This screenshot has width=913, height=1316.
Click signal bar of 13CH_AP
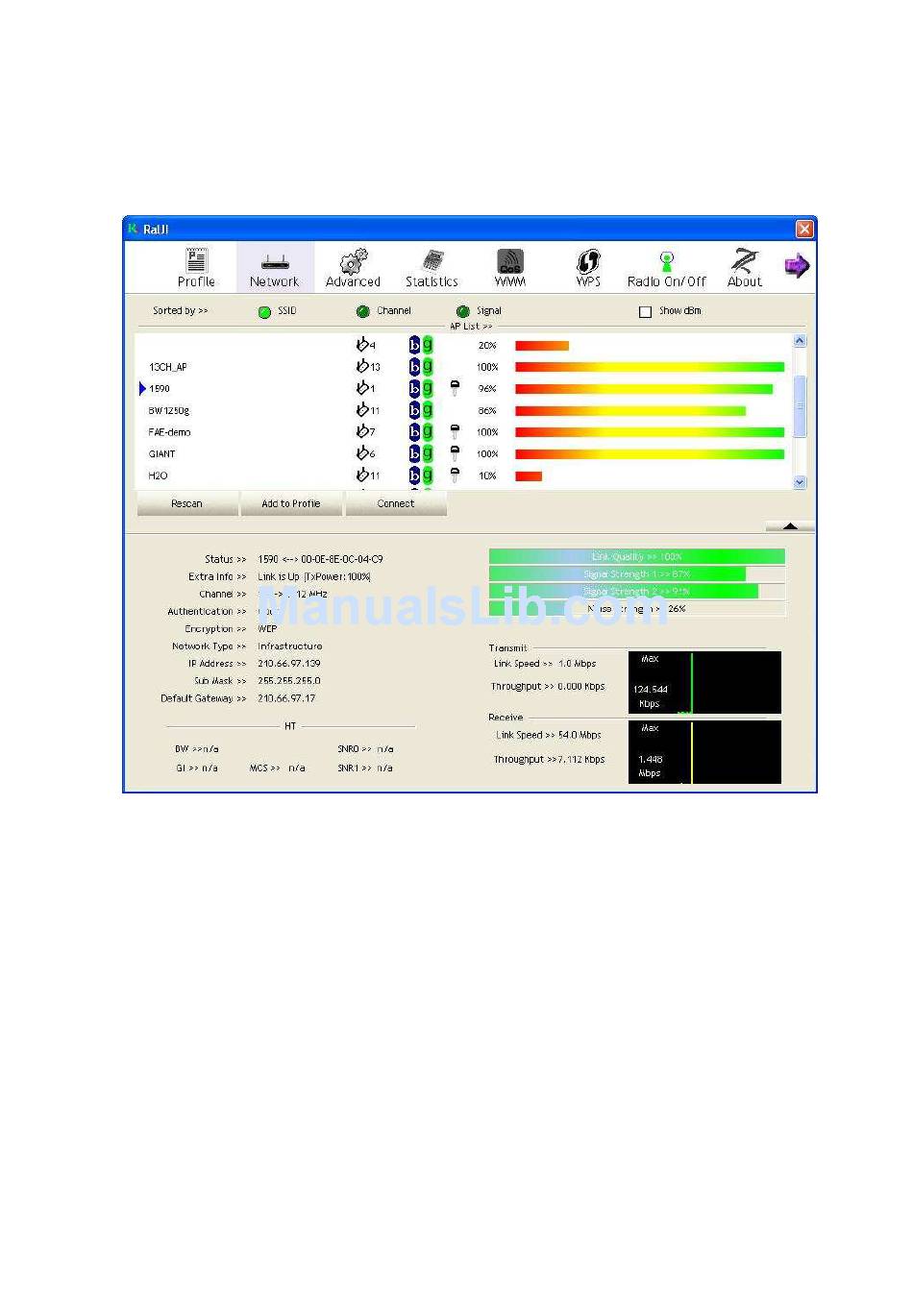pyautogui.click(x=650, y=367)
